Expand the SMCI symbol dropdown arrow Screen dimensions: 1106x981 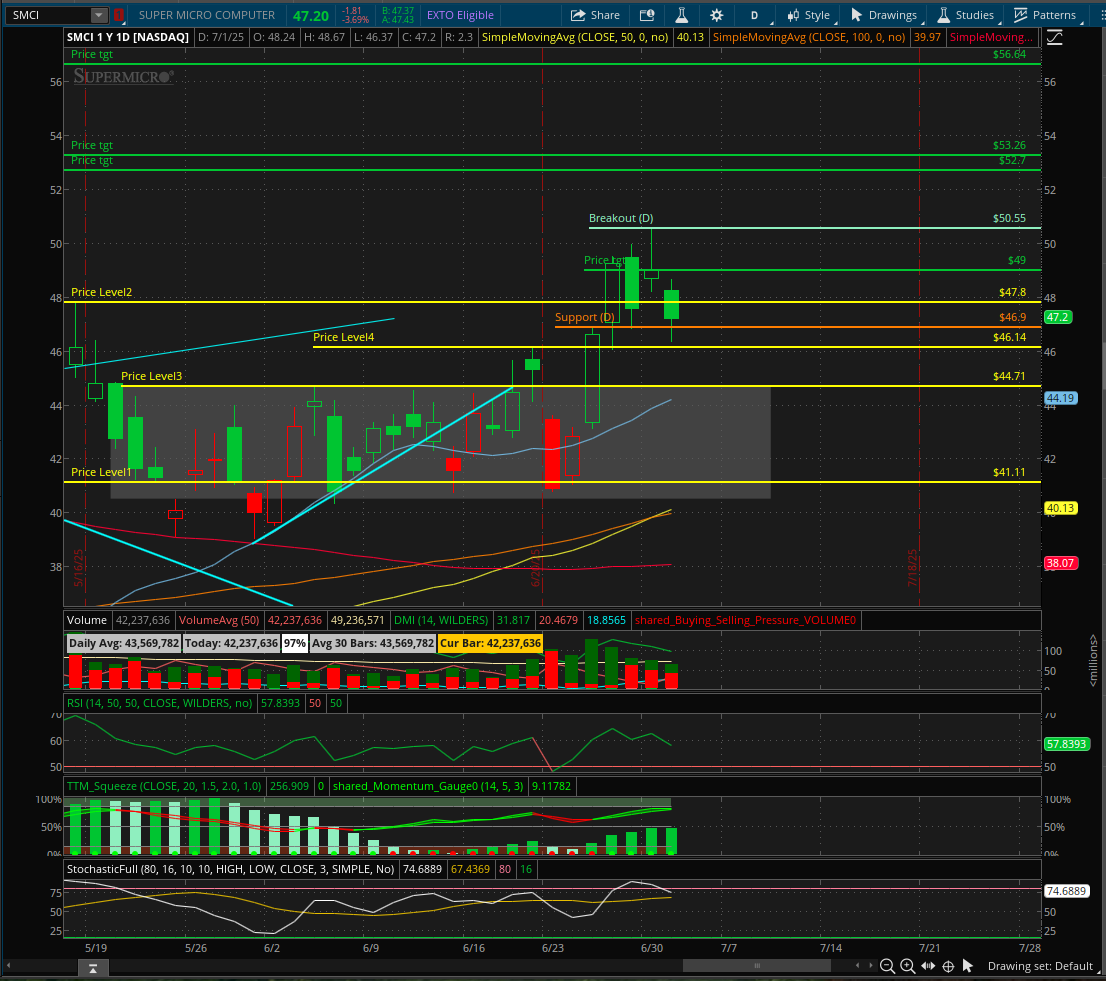click(99, 15)
